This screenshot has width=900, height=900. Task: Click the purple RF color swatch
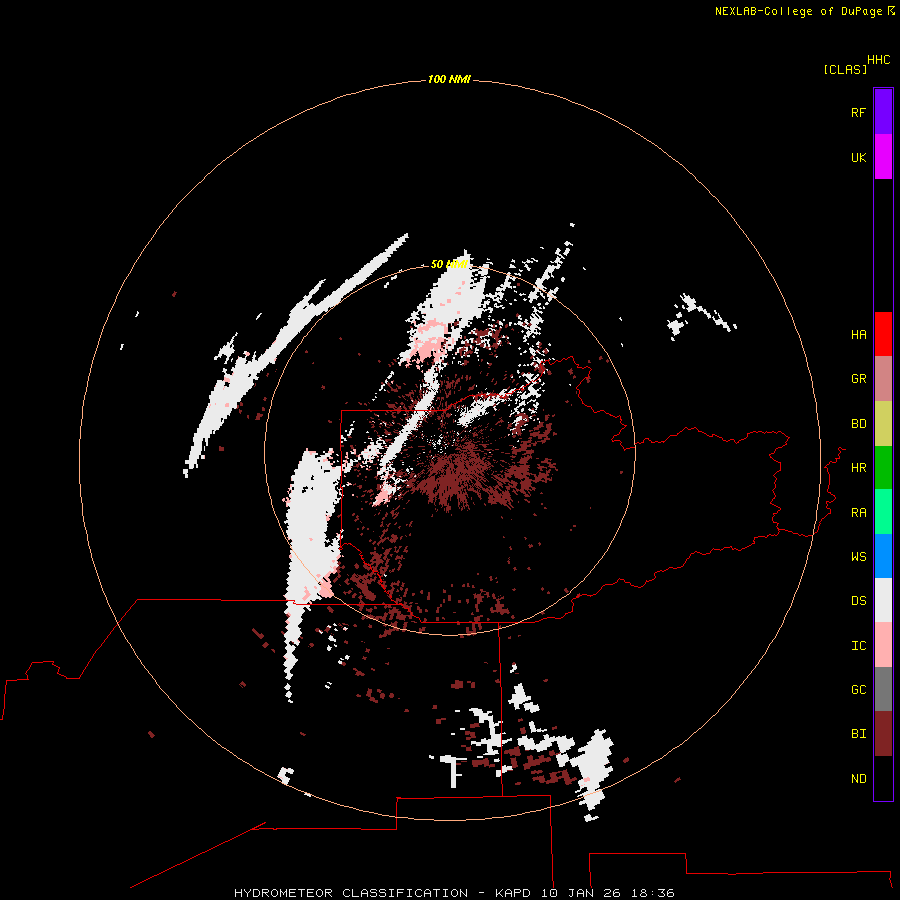click(883, 112)
